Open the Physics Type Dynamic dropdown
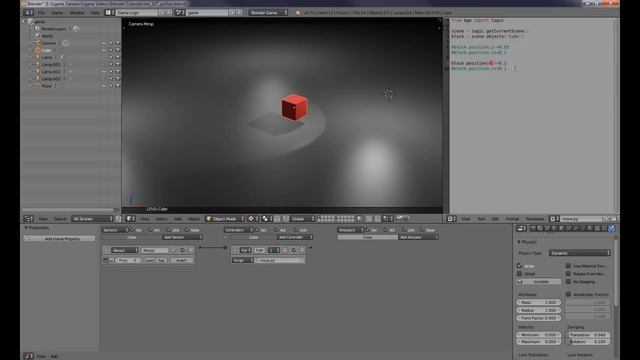640x360 pixels. coord(579,253)
